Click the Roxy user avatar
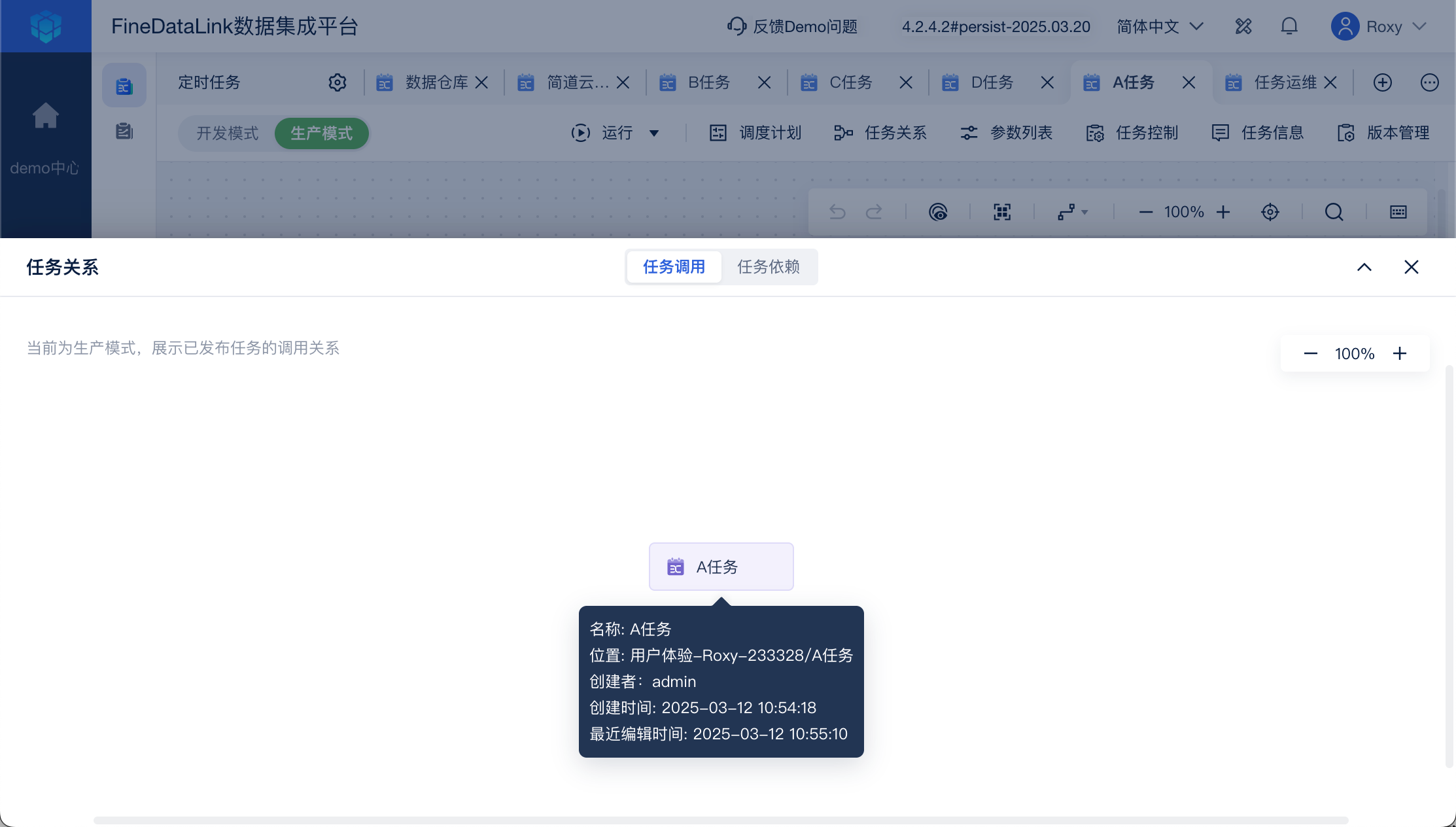Viewport: 1456px width, 827px height. pyautogui.click(x=1345, y=26)
